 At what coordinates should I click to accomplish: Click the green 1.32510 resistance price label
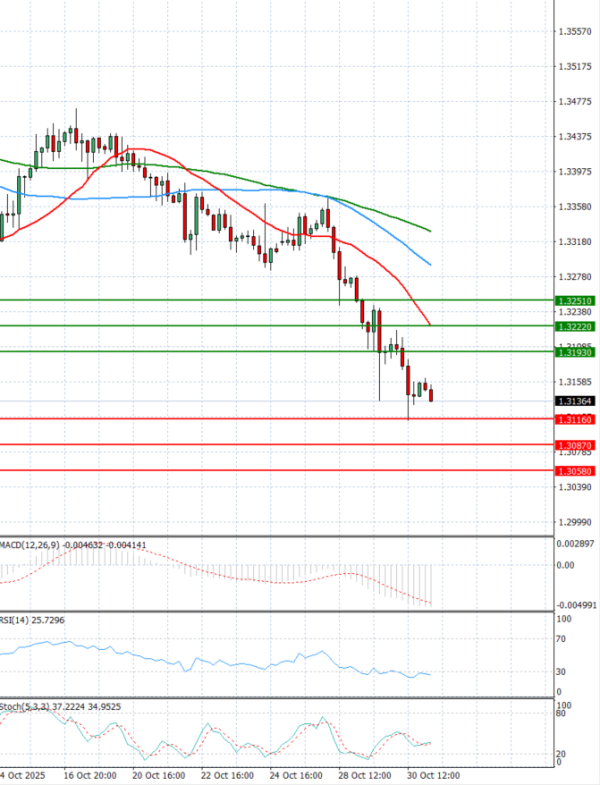tap(574, 300)
